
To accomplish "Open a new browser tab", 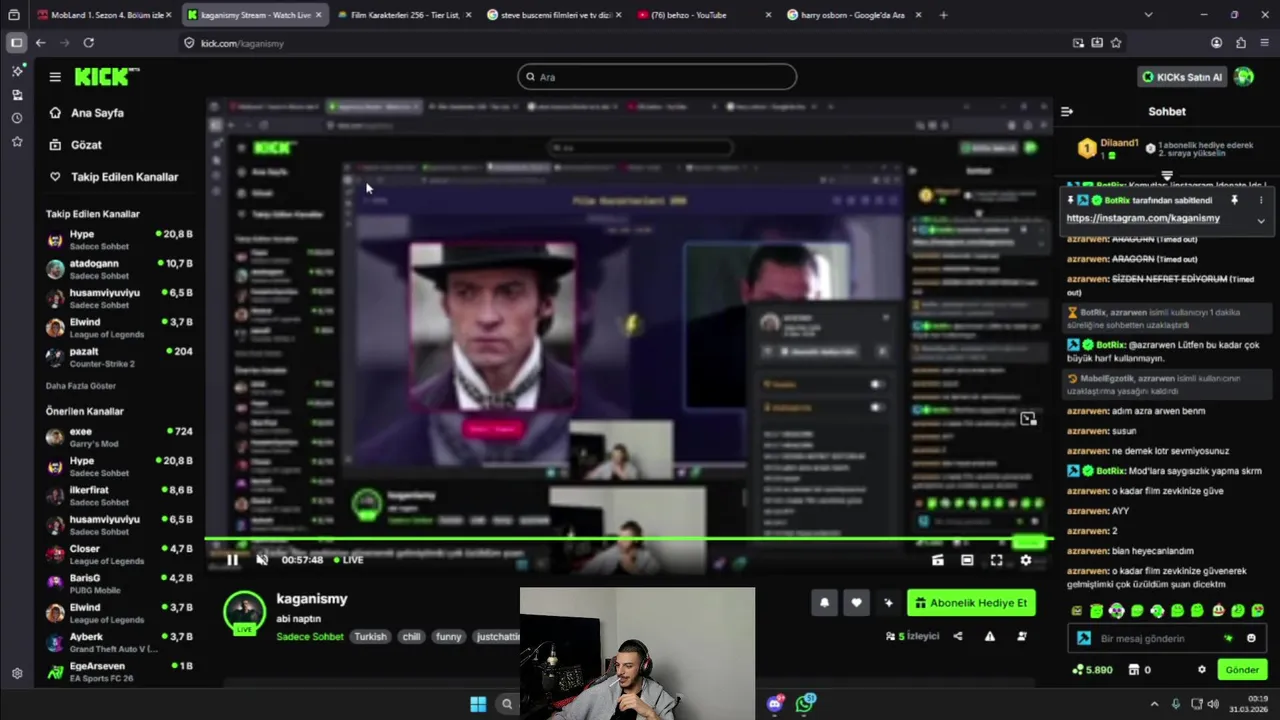I will pos(943,15).
